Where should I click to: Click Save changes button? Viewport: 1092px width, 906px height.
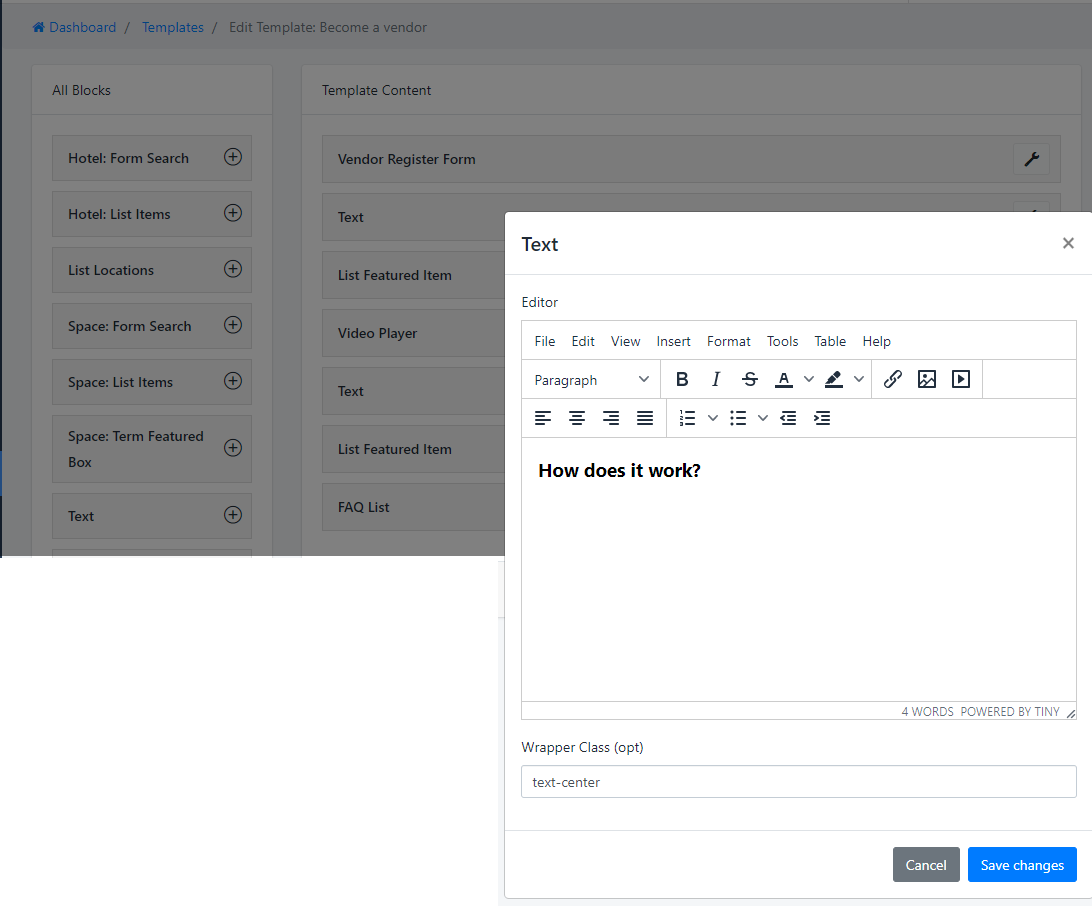[x=1021, y=865]
